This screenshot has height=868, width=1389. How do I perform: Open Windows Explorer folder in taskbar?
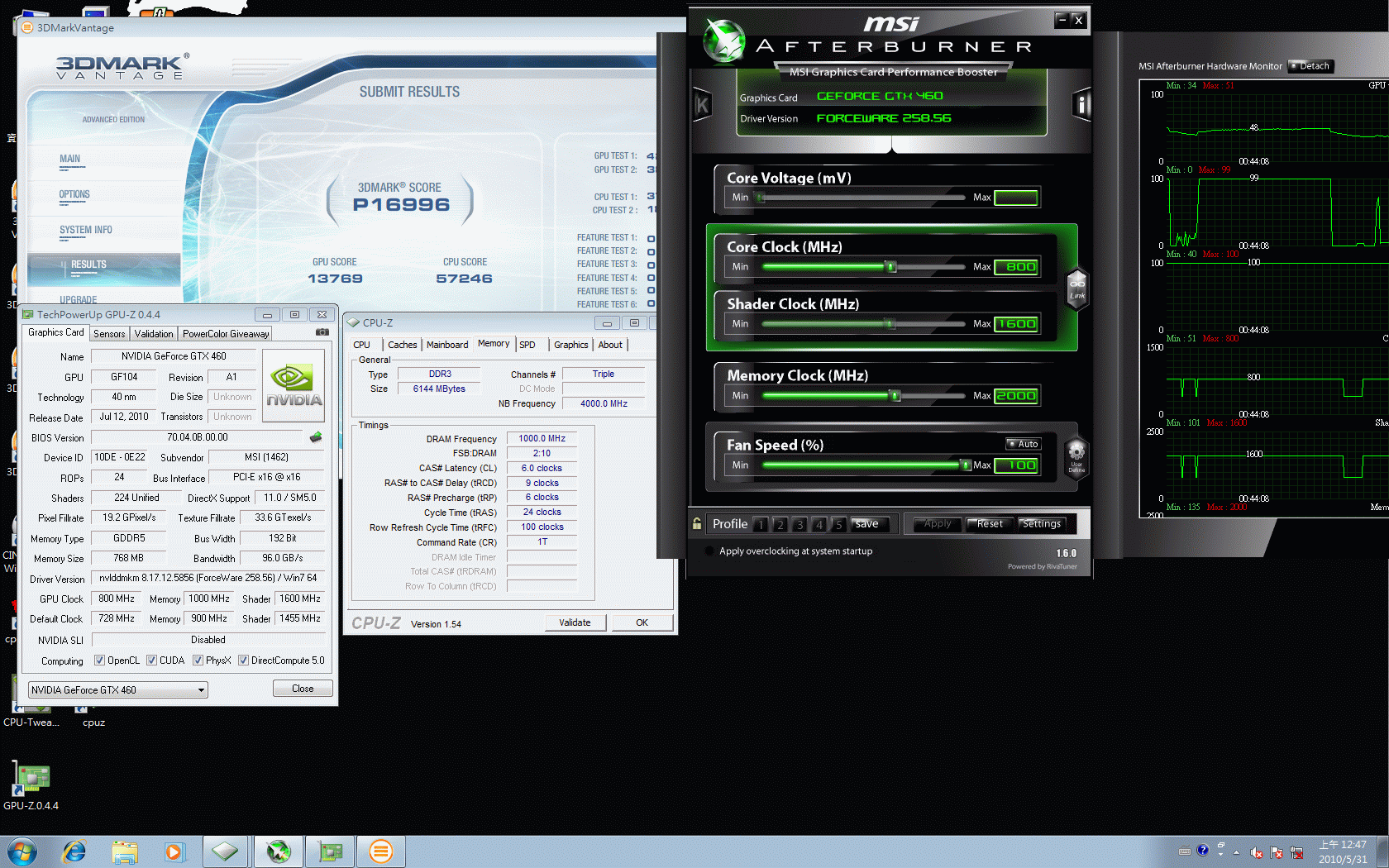tap(125, 851)
